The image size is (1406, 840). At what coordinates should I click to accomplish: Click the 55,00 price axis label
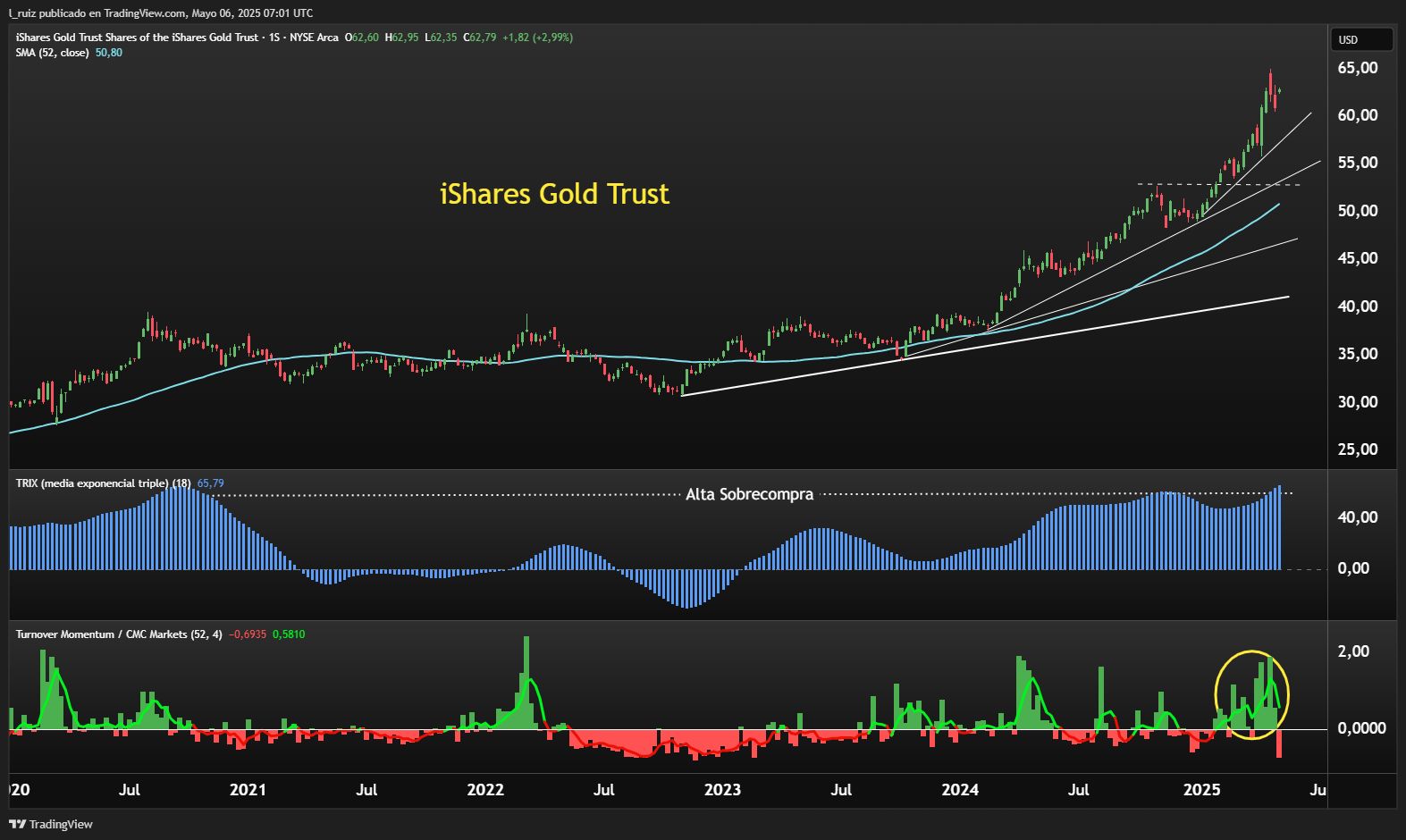tap(1357, 163)
